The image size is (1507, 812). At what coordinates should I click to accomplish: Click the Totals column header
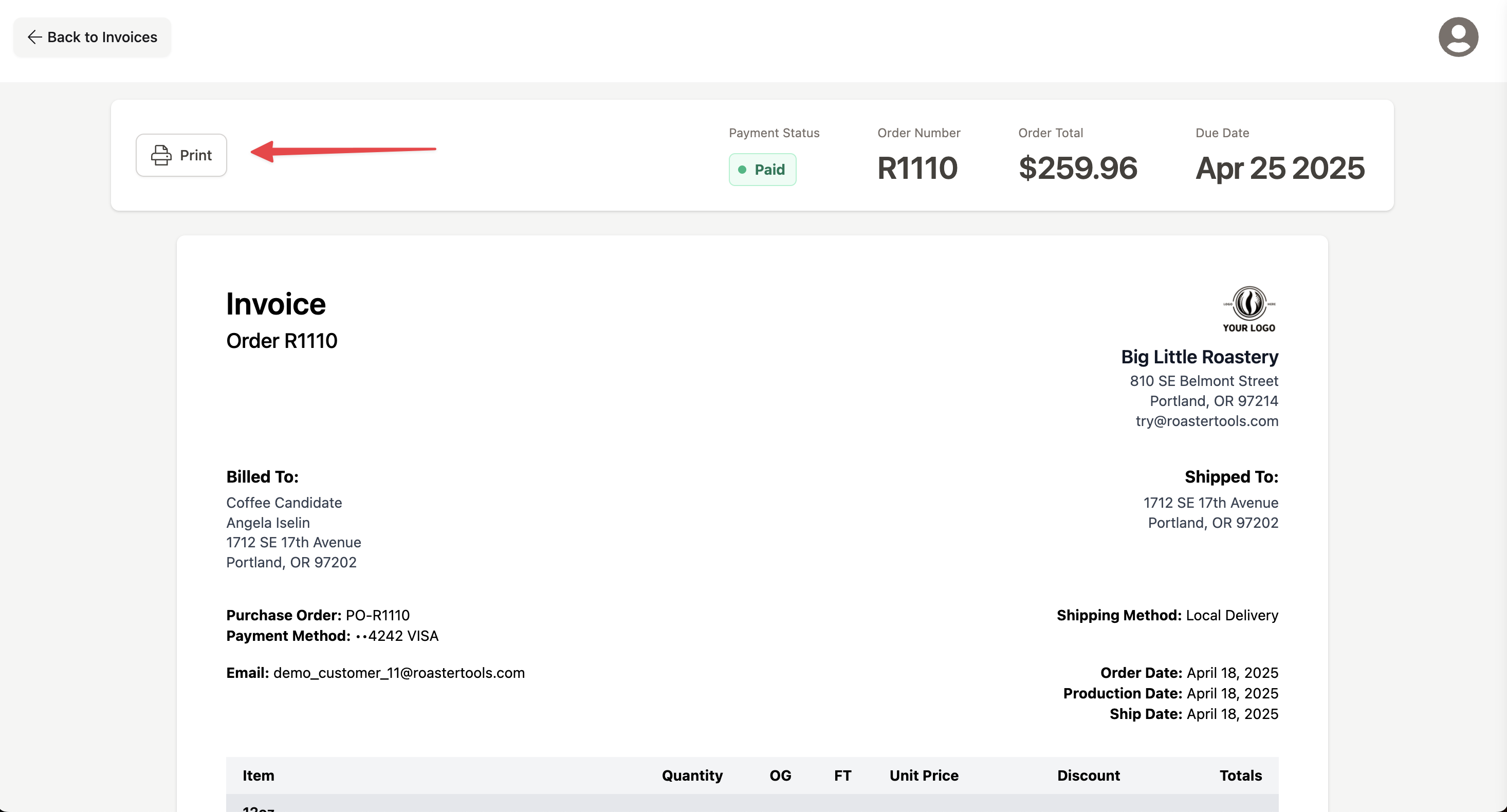[x=1240, y=776]
